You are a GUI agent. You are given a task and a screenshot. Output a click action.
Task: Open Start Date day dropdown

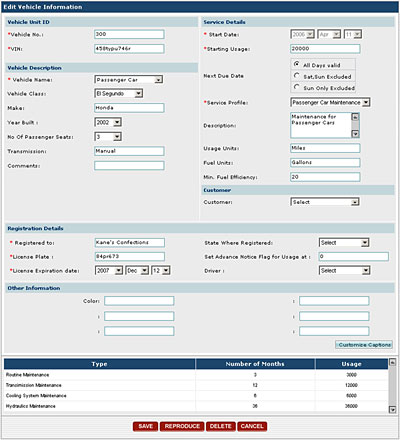coord(353,34)
